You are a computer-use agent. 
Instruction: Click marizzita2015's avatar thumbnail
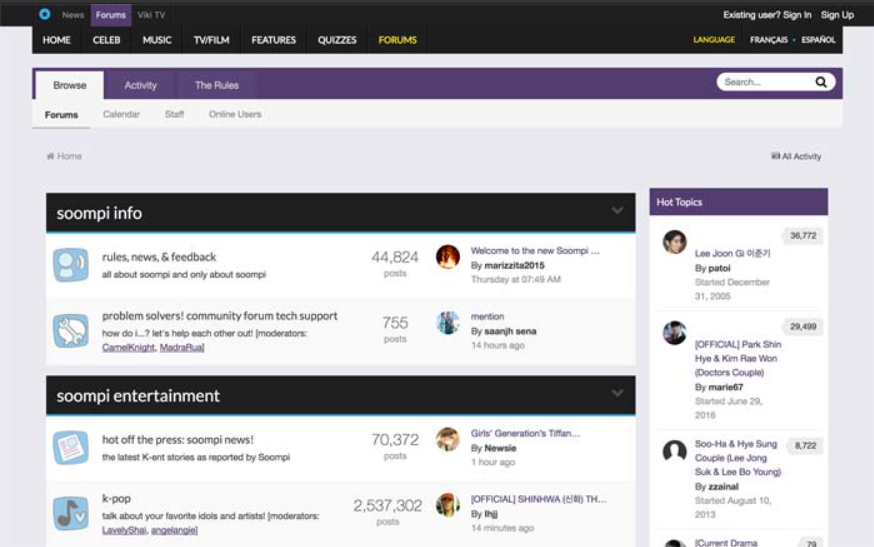[x=448, y=257]
